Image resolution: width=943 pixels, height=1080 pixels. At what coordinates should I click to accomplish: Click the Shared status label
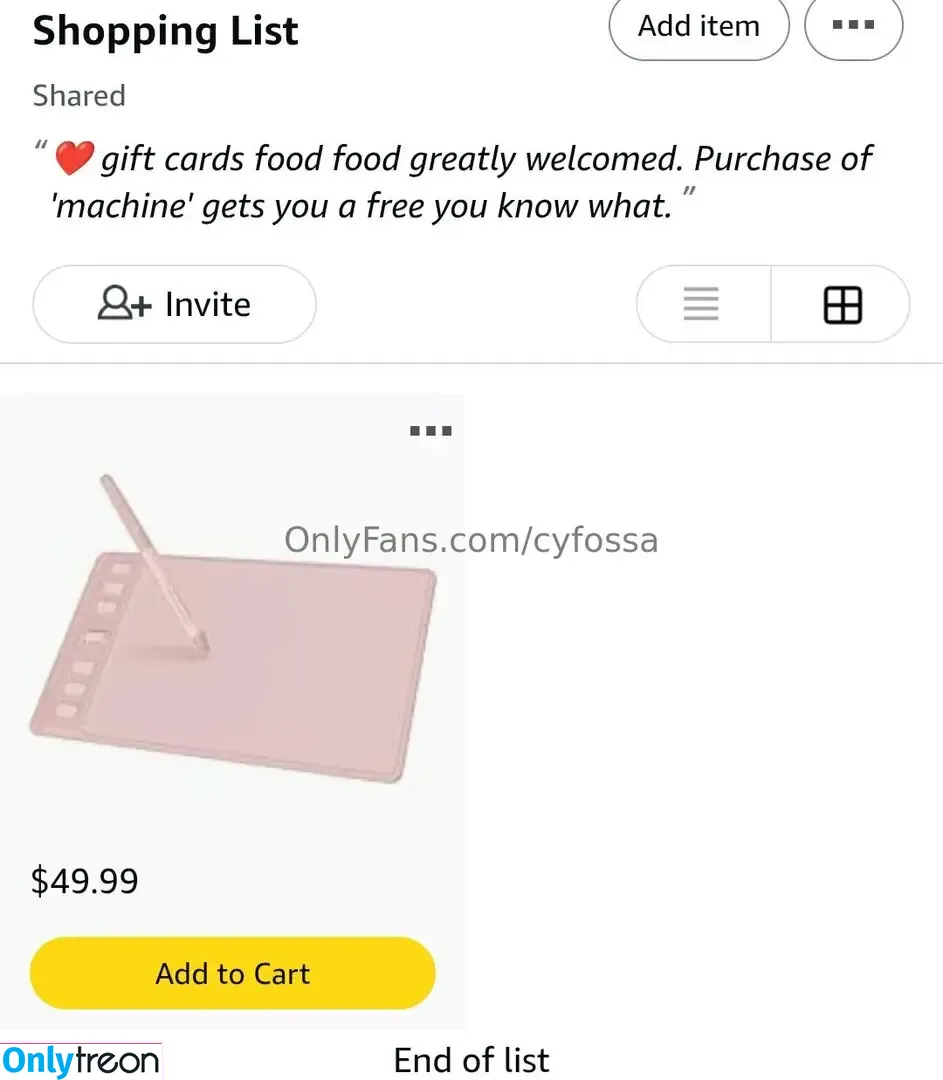click(x=79, y=96)
